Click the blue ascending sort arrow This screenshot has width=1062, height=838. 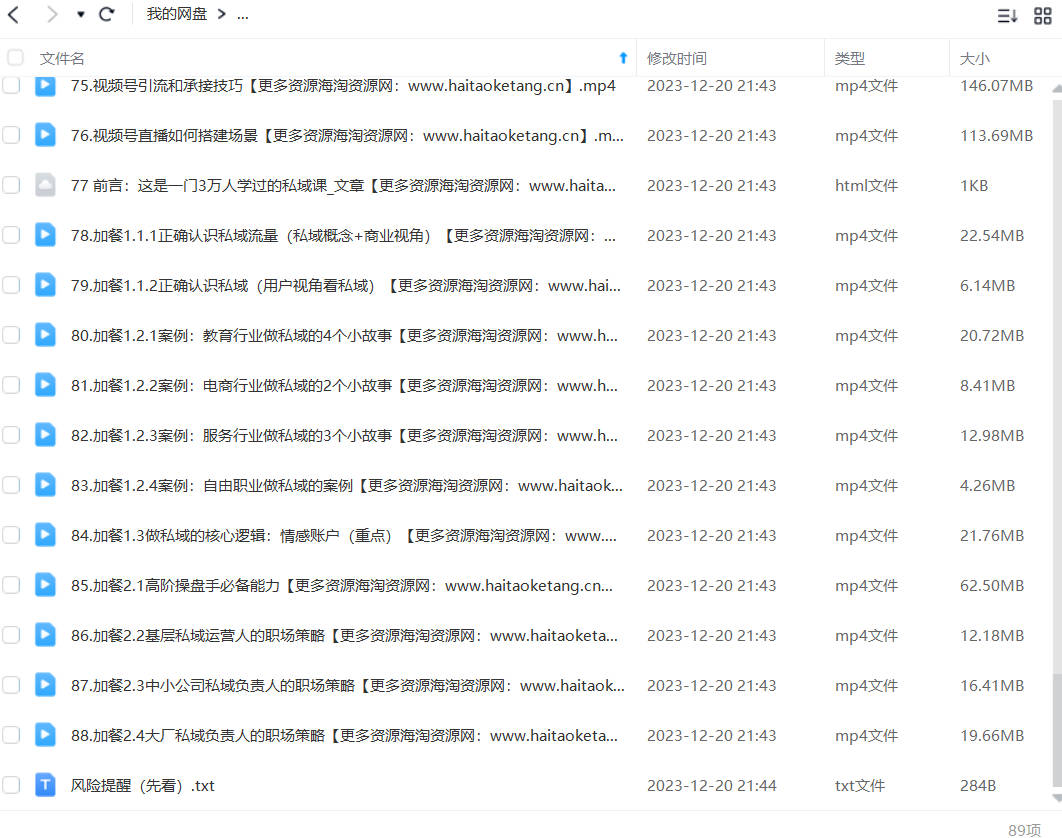[623, 58]
